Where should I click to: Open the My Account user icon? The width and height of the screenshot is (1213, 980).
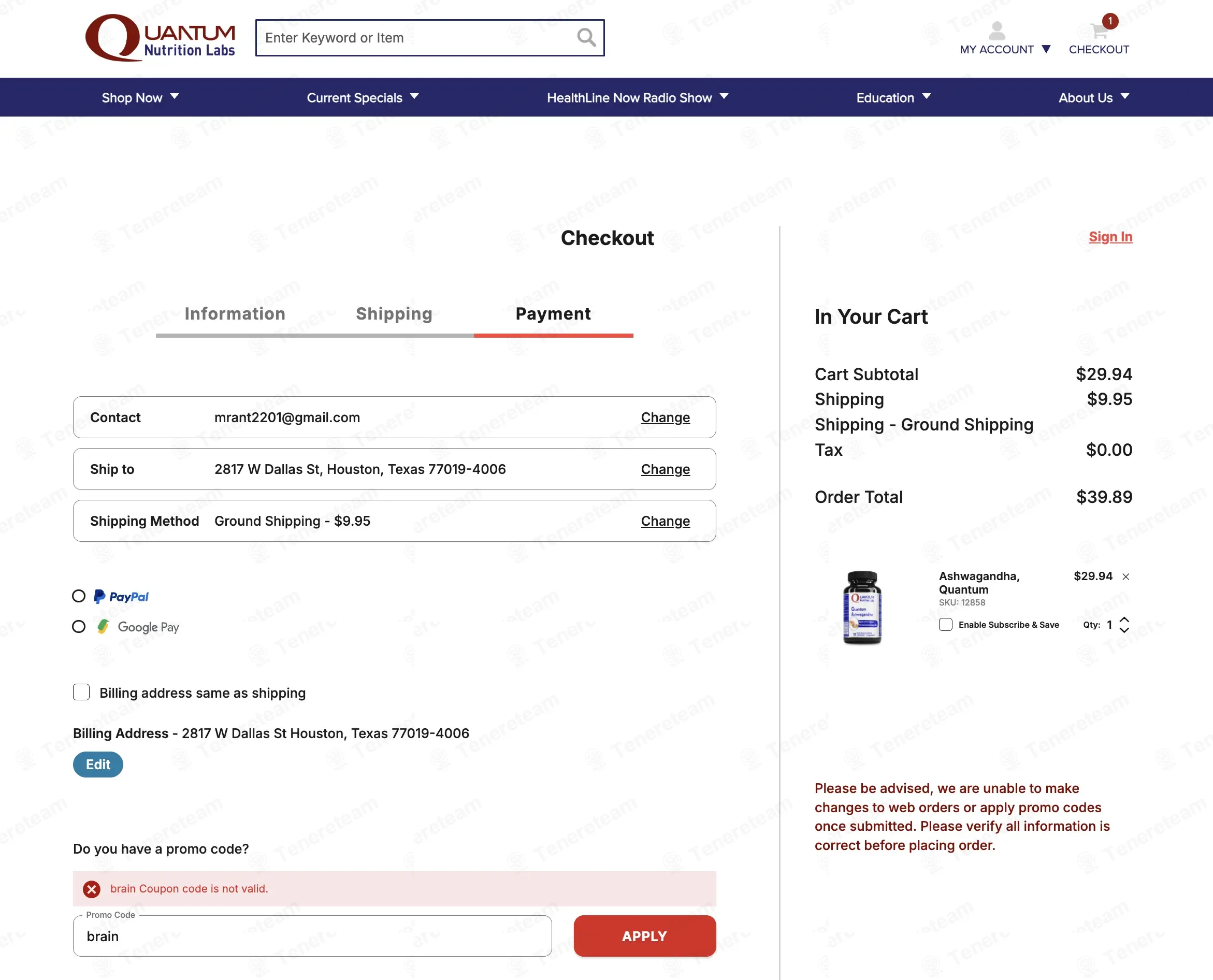pos(997,31)
